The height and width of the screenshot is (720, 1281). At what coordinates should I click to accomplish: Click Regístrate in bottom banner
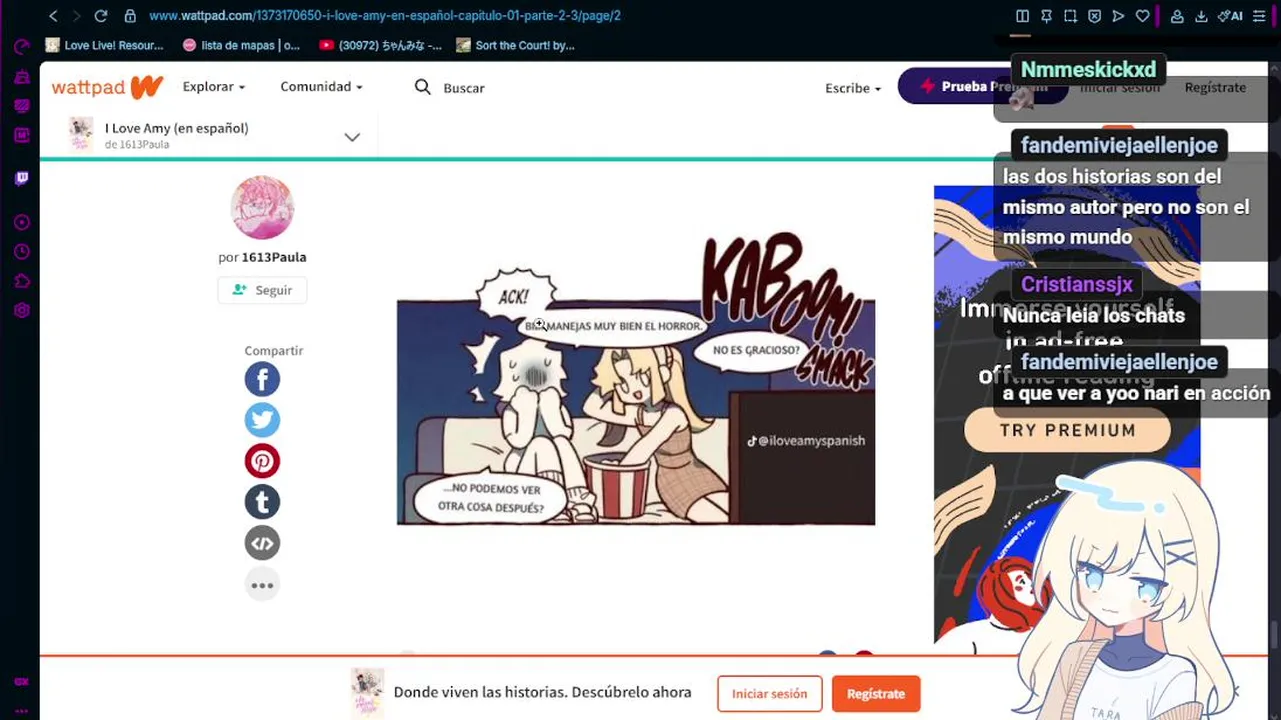tap(875, 694)
